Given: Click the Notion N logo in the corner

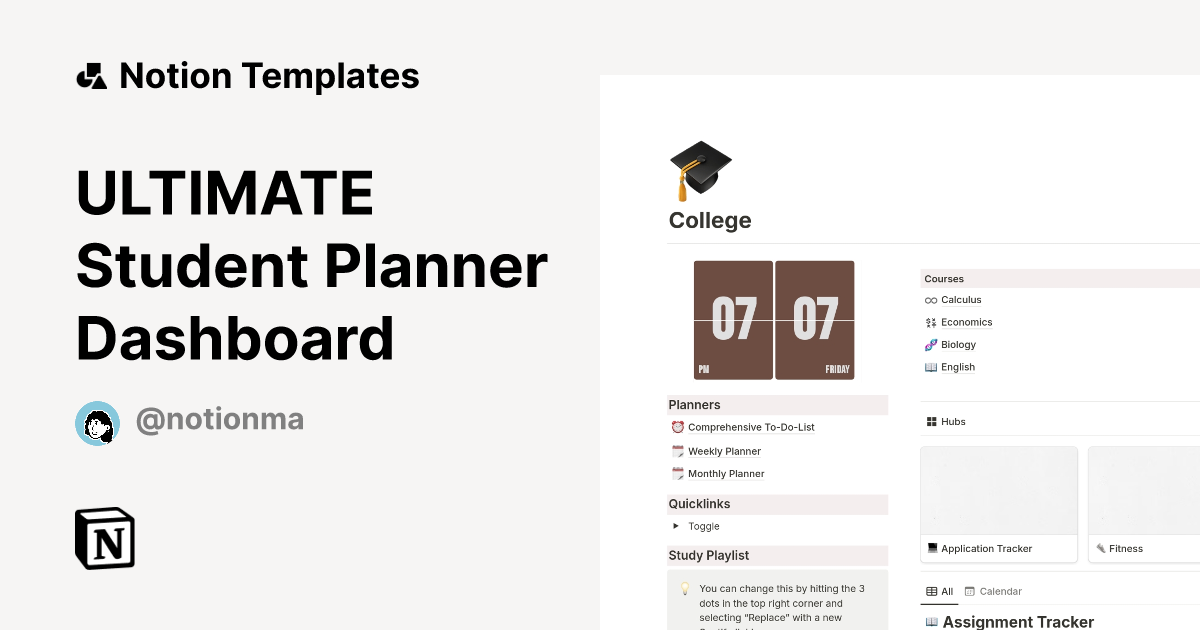Looking at the screenshot, I should click(x=104, y=538).
